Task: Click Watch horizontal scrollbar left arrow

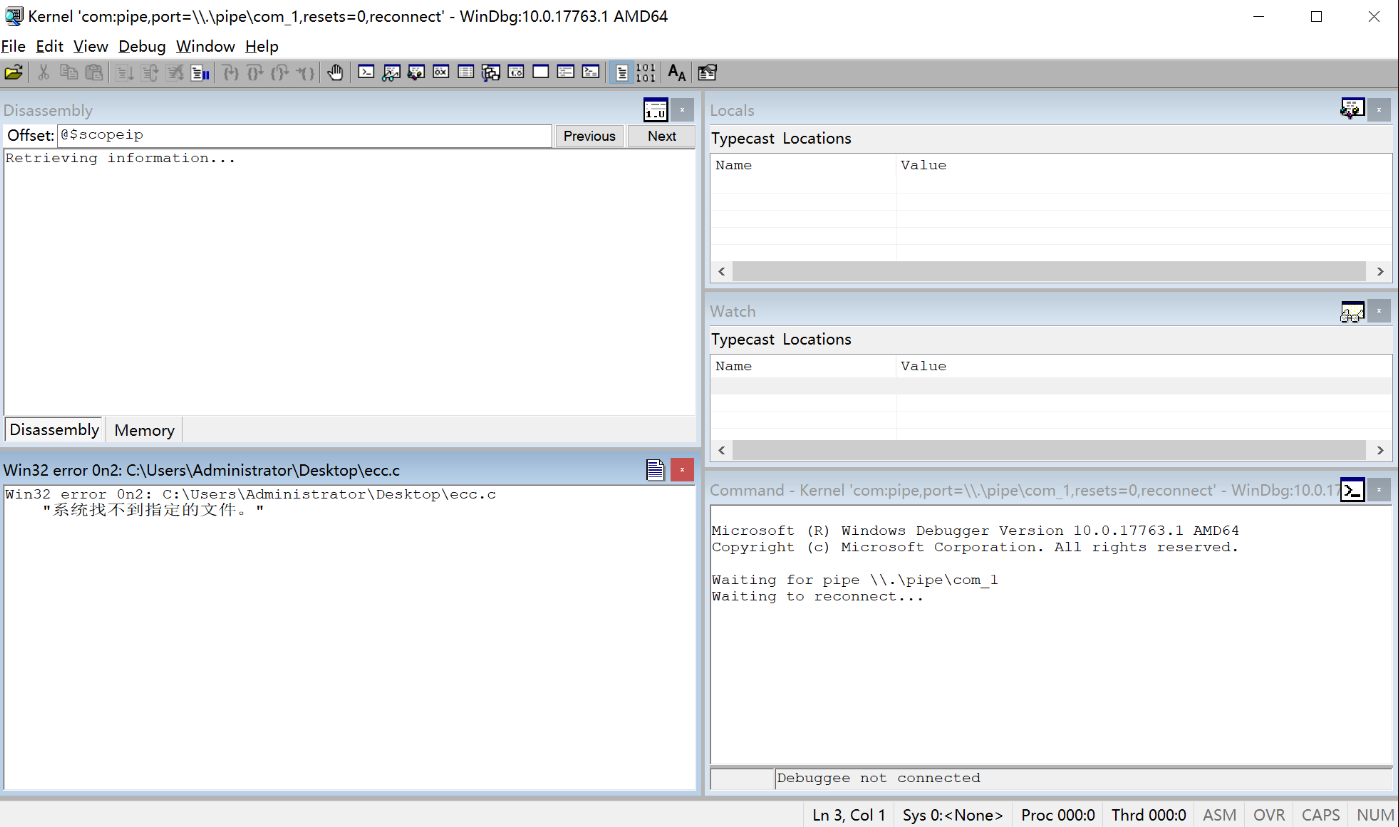Action: pos(722,450)
